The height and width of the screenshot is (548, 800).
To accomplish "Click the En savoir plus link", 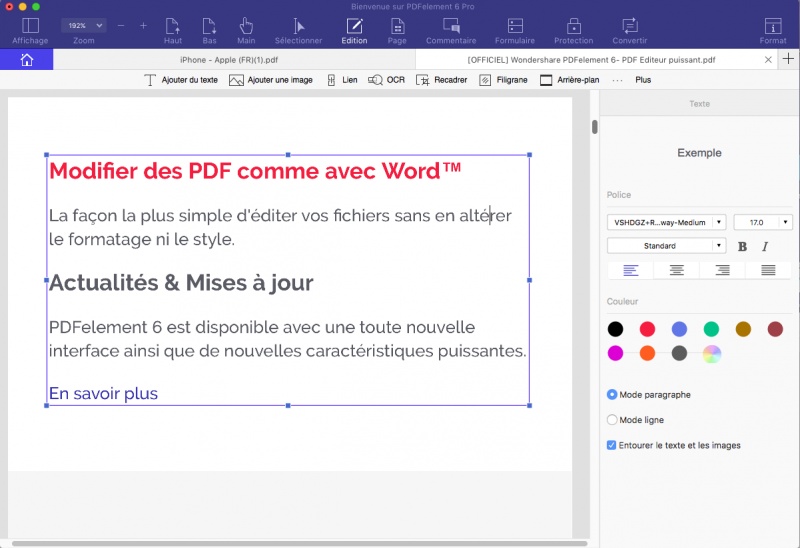I will click(x=103, y=393).
